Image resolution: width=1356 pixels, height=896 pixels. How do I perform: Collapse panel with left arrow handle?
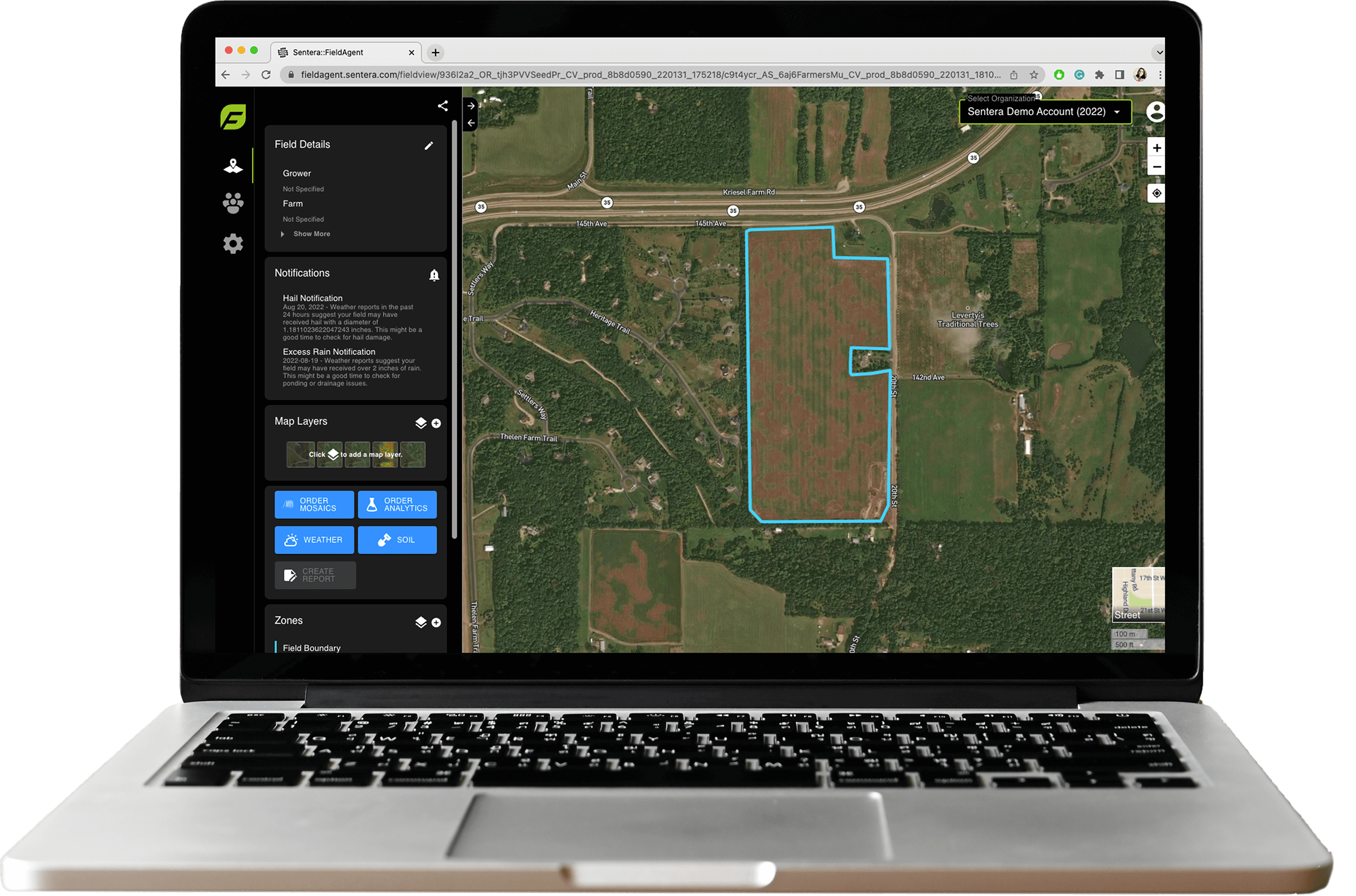(471, 123)
